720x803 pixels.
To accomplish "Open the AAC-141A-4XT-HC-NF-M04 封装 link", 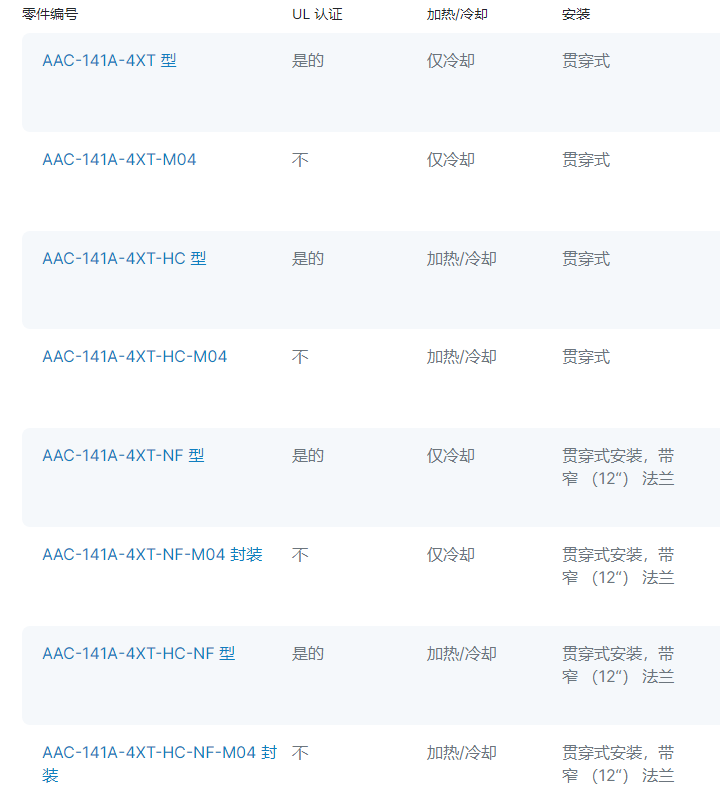I will point(159,764).
